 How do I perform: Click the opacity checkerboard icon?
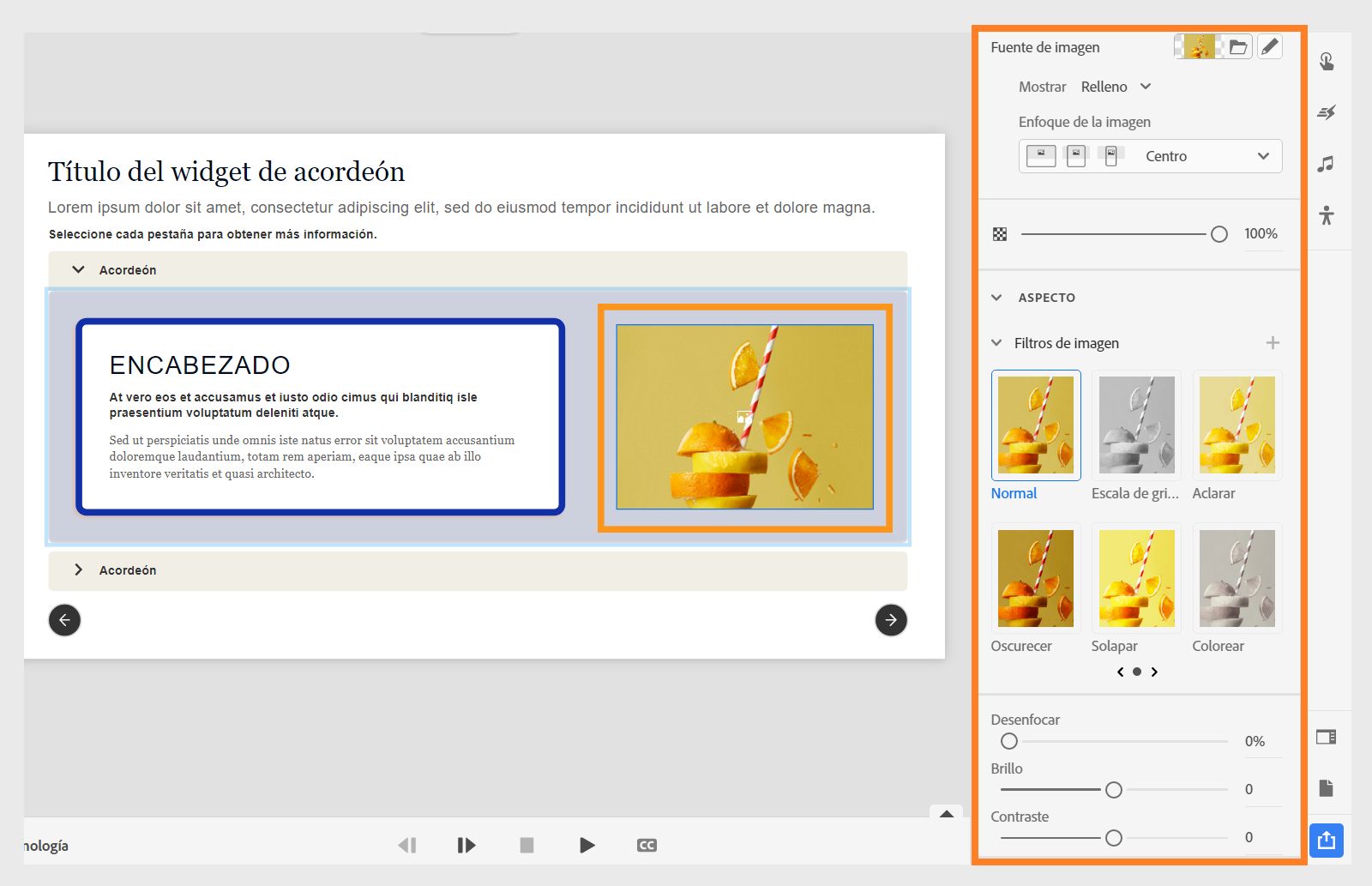point(1000,234)
